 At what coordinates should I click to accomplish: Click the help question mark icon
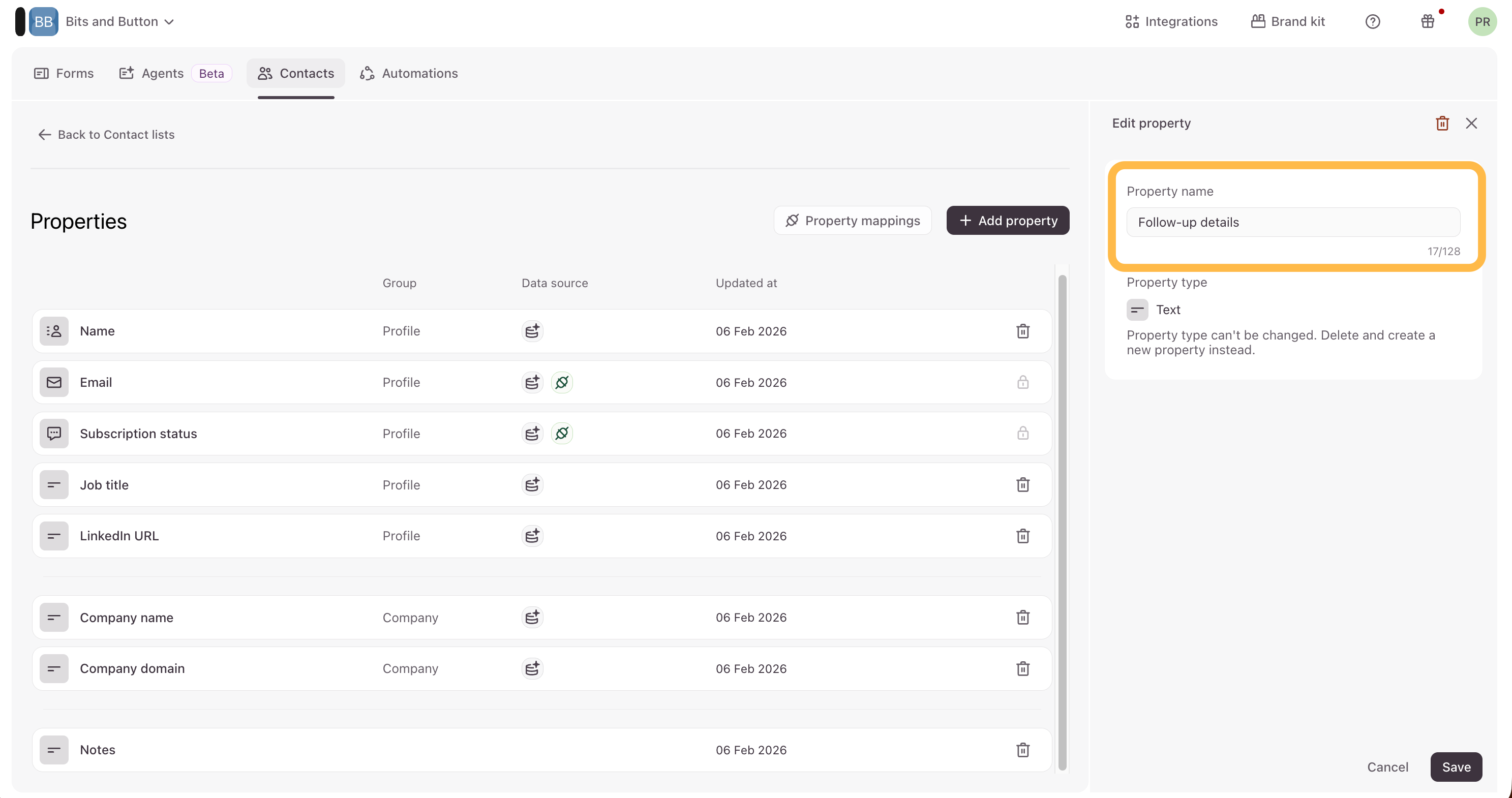pyautogui.click(x=1372, y=22)
